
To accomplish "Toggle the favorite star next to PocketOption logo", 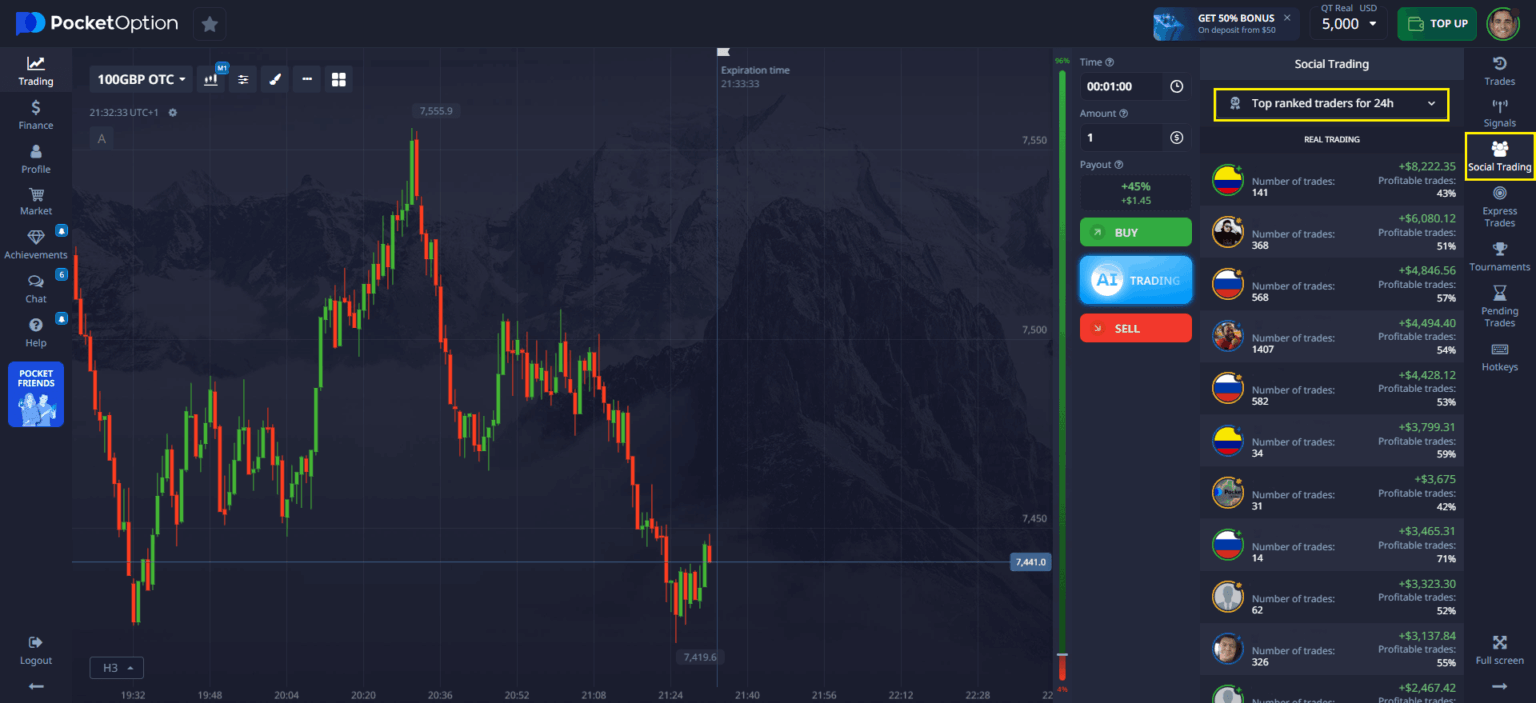I will pos(209,22).
